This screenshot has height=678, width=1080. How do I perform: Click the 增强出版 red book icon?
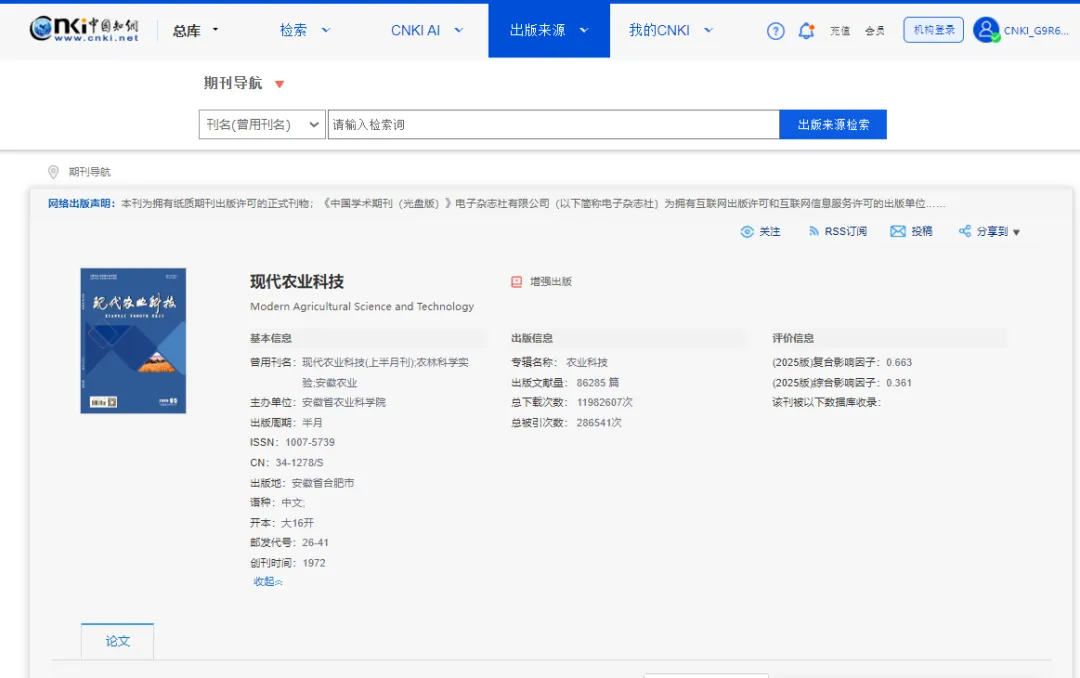(x=517, y=282)
